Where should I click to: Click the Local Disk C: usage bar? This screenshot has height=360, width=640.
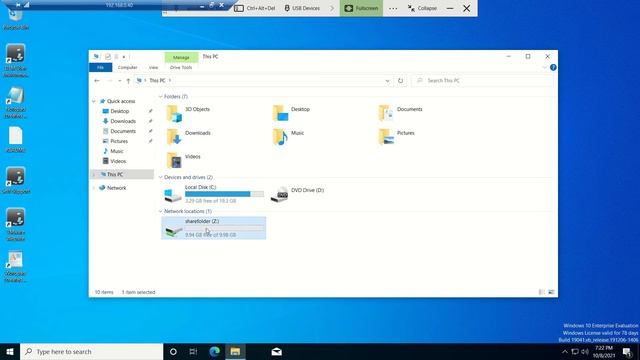pyautogui.click(x=224, y=194)
